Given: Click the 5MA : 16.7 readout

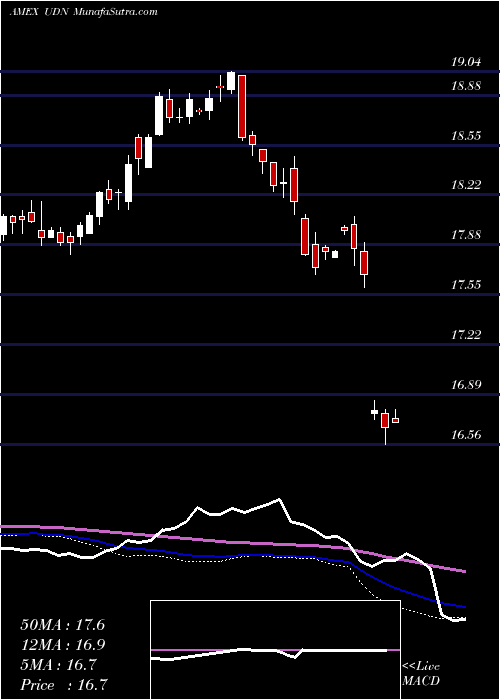Looking at the screenshot, I should [x=58, y=665].
